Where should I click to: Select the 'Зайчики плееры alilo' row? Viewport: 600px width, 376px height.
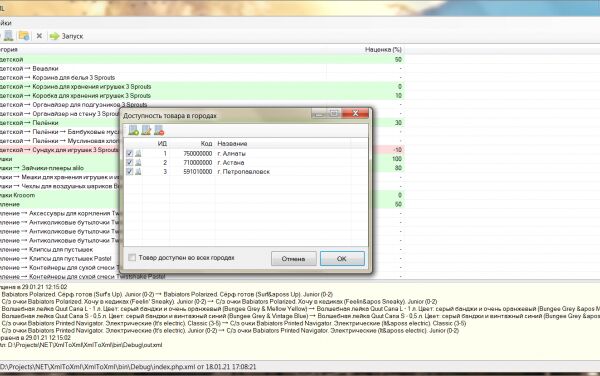tap(59, 168)
